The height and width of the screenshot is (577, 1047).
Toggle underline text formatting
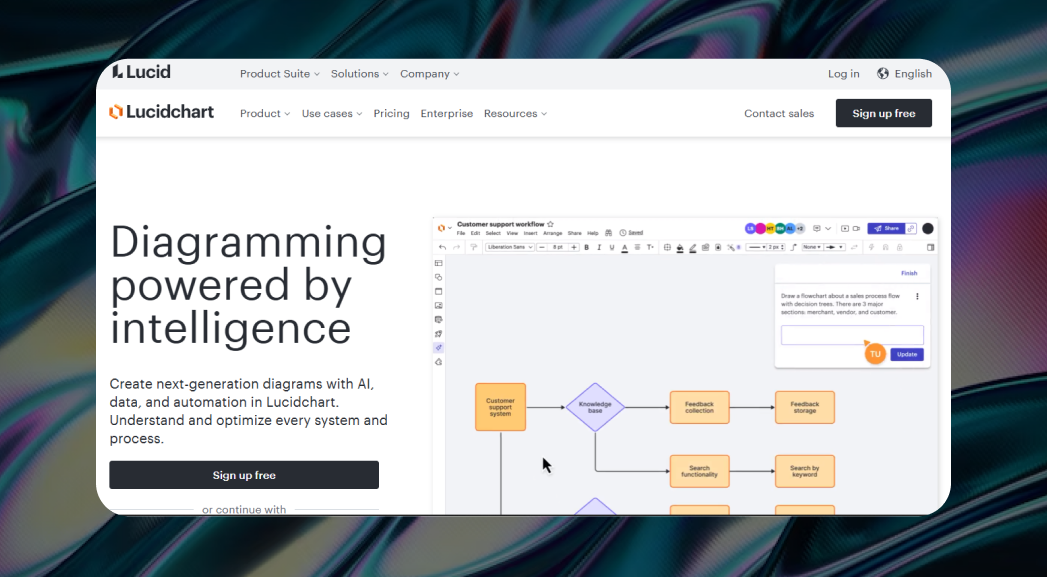point(612,247)
